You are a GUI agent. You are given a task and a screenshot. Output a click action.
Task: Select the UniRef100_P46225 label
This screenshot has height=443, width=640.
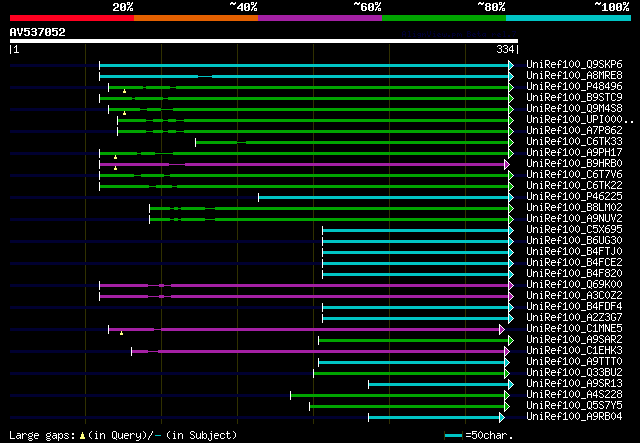pyautogui.click(x=574, y=197)
